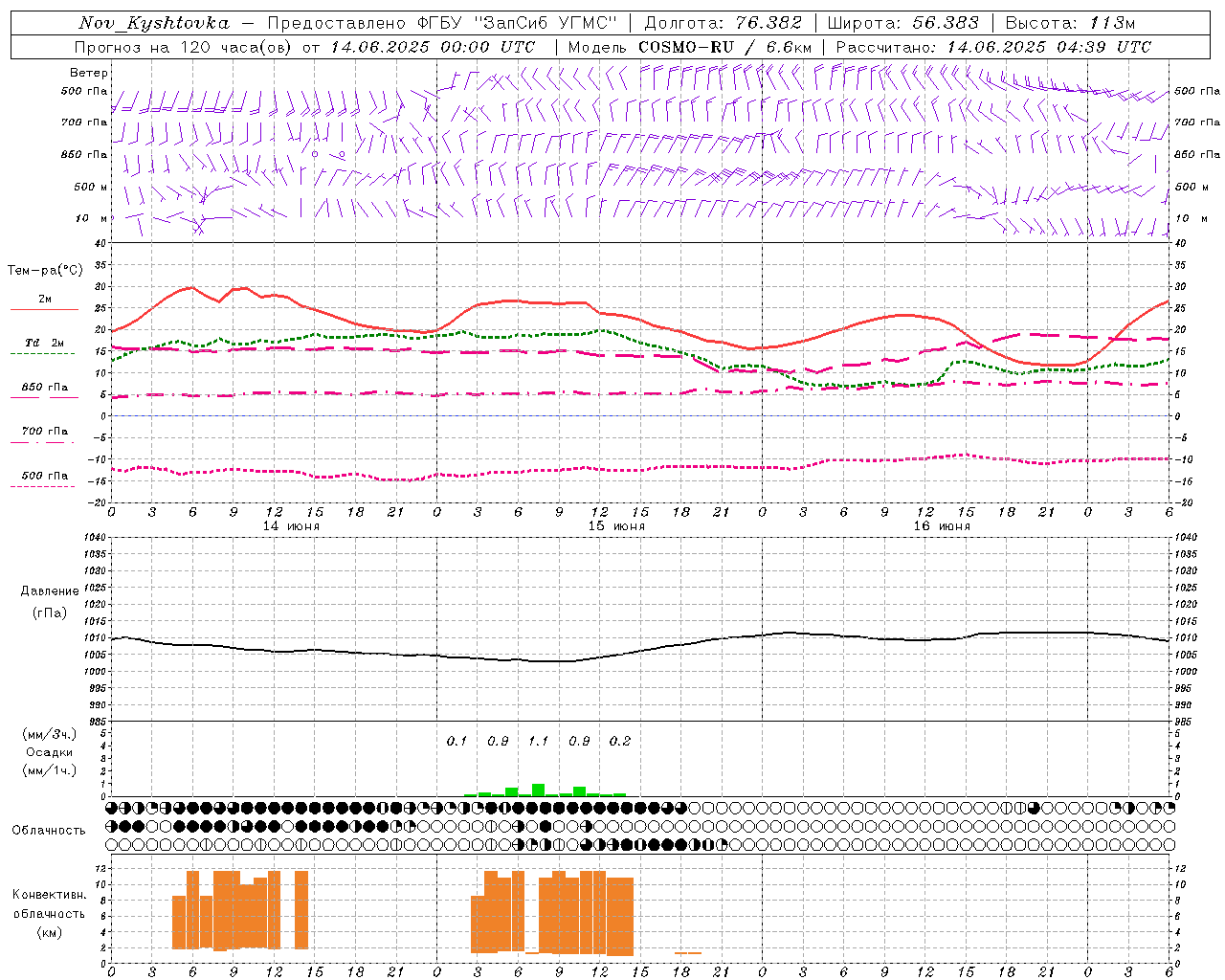This screenshot has width=1225, height=980.
Task: Click the '(мм/1ч.)' precipitation unit label
Action: point(50,770)
